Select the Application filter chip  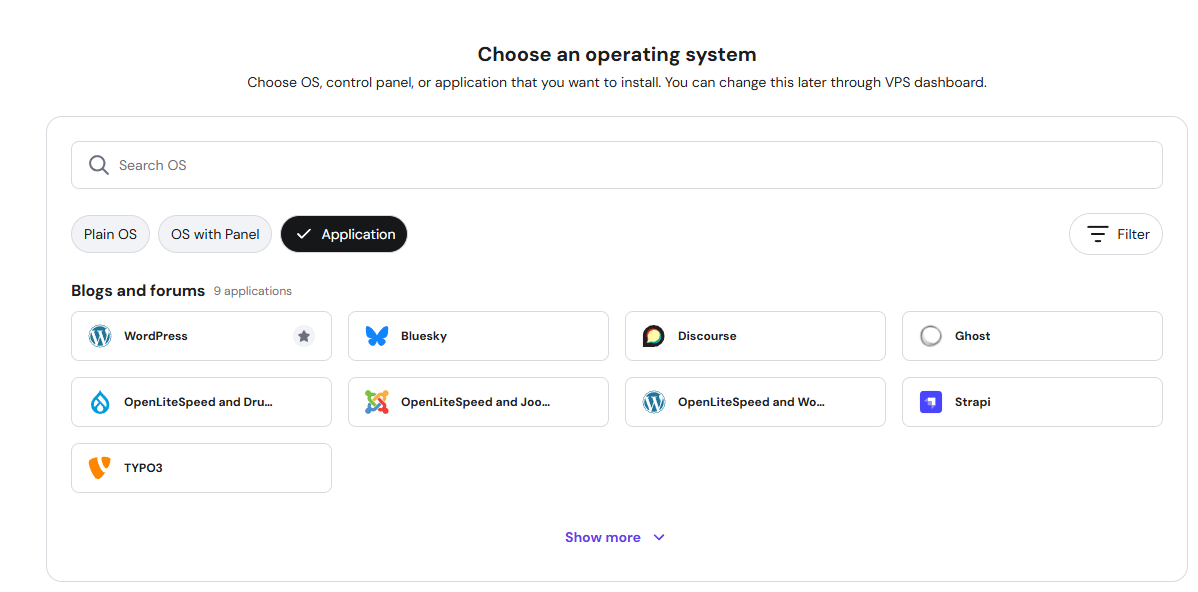coord(344,235)
